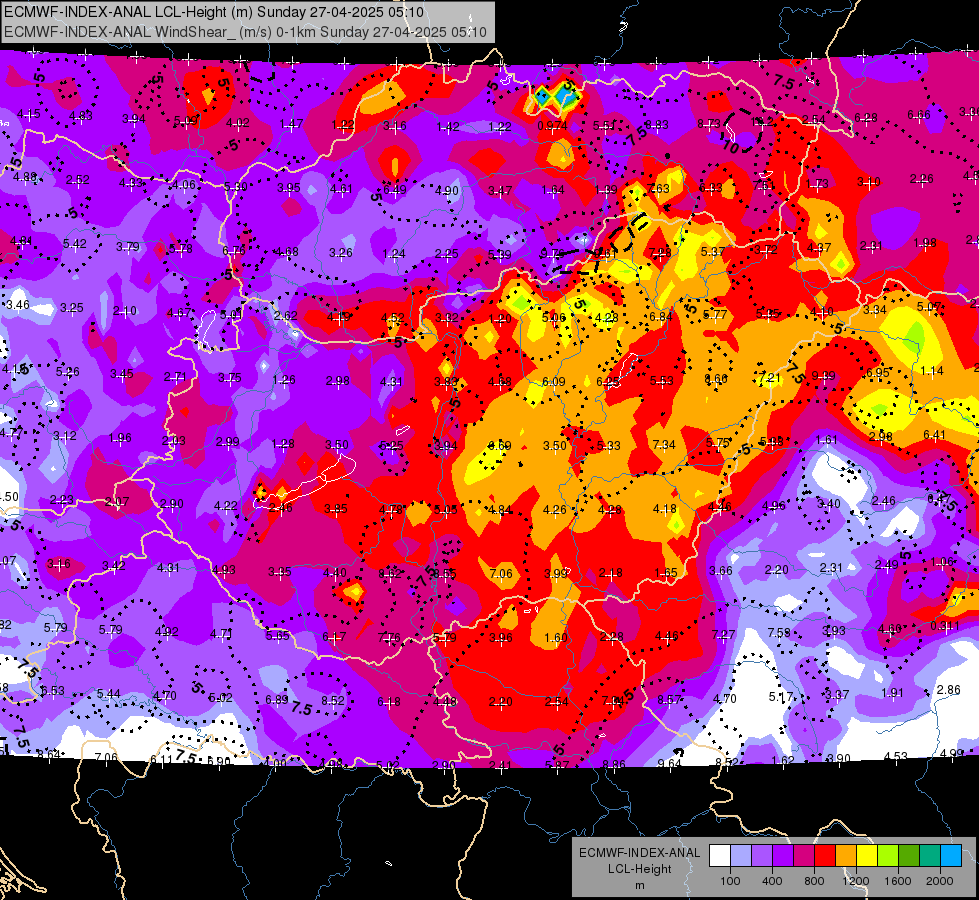Select the red swatch in the legend
Viewport: 979px width, 900px height.
pos(825,856)
